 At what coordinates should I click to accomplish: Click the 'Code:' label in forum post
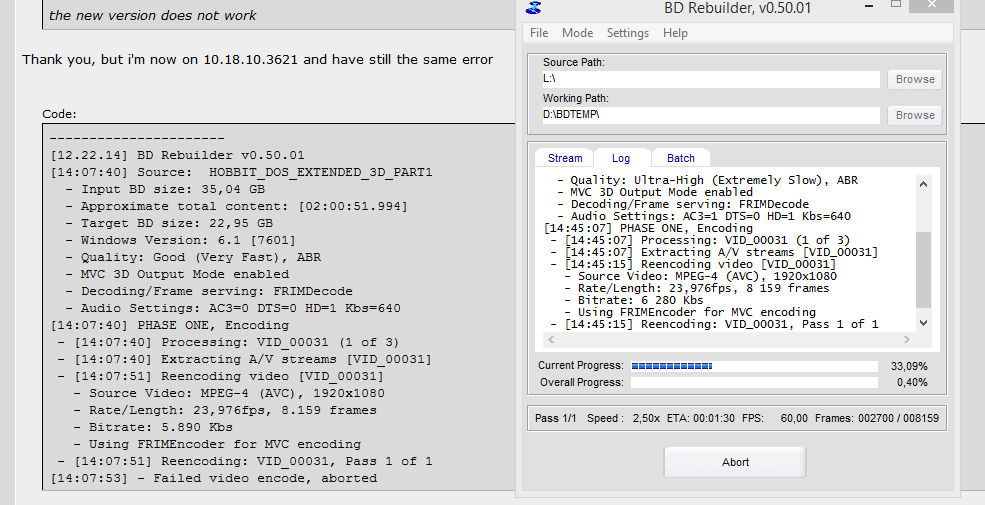pos(59,114)
